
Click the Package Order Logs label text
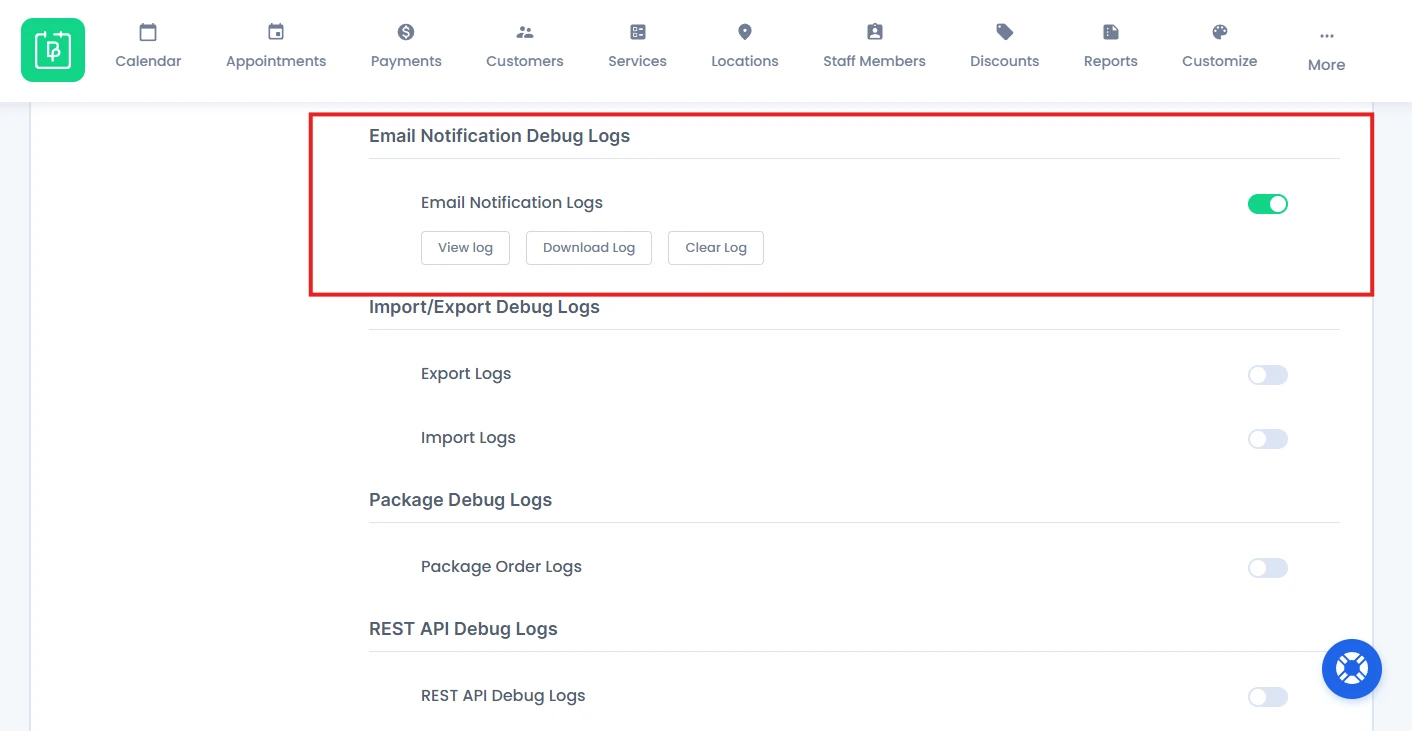coord(501,567)
